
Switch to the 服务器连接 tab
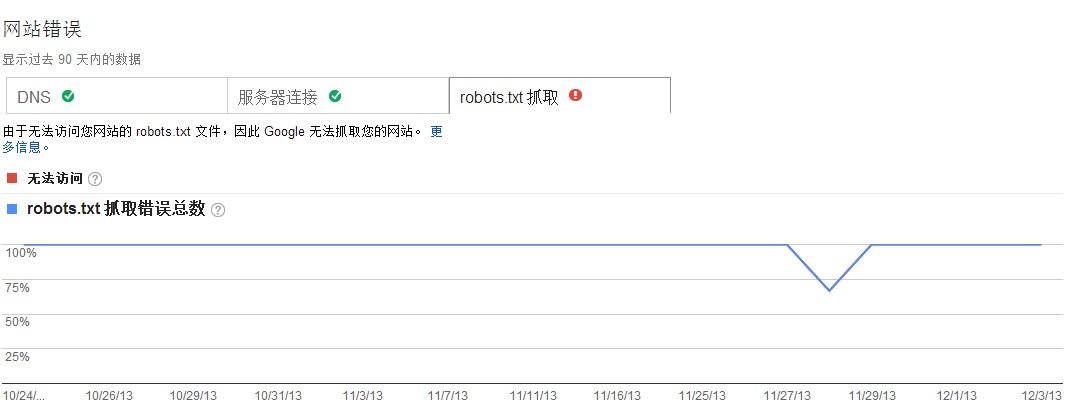[338, 96]
